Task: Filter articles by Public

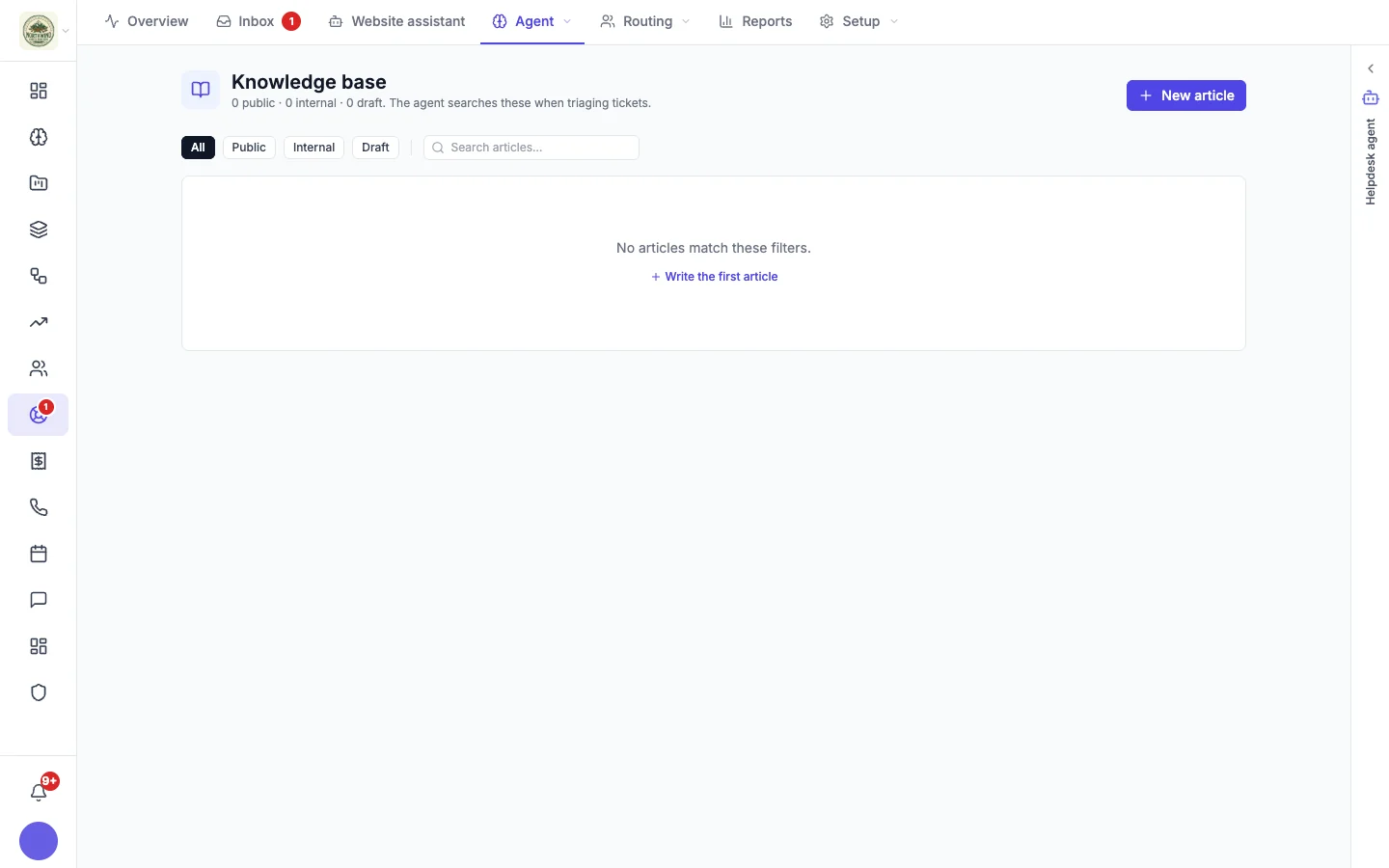Action: coord(249,148)
